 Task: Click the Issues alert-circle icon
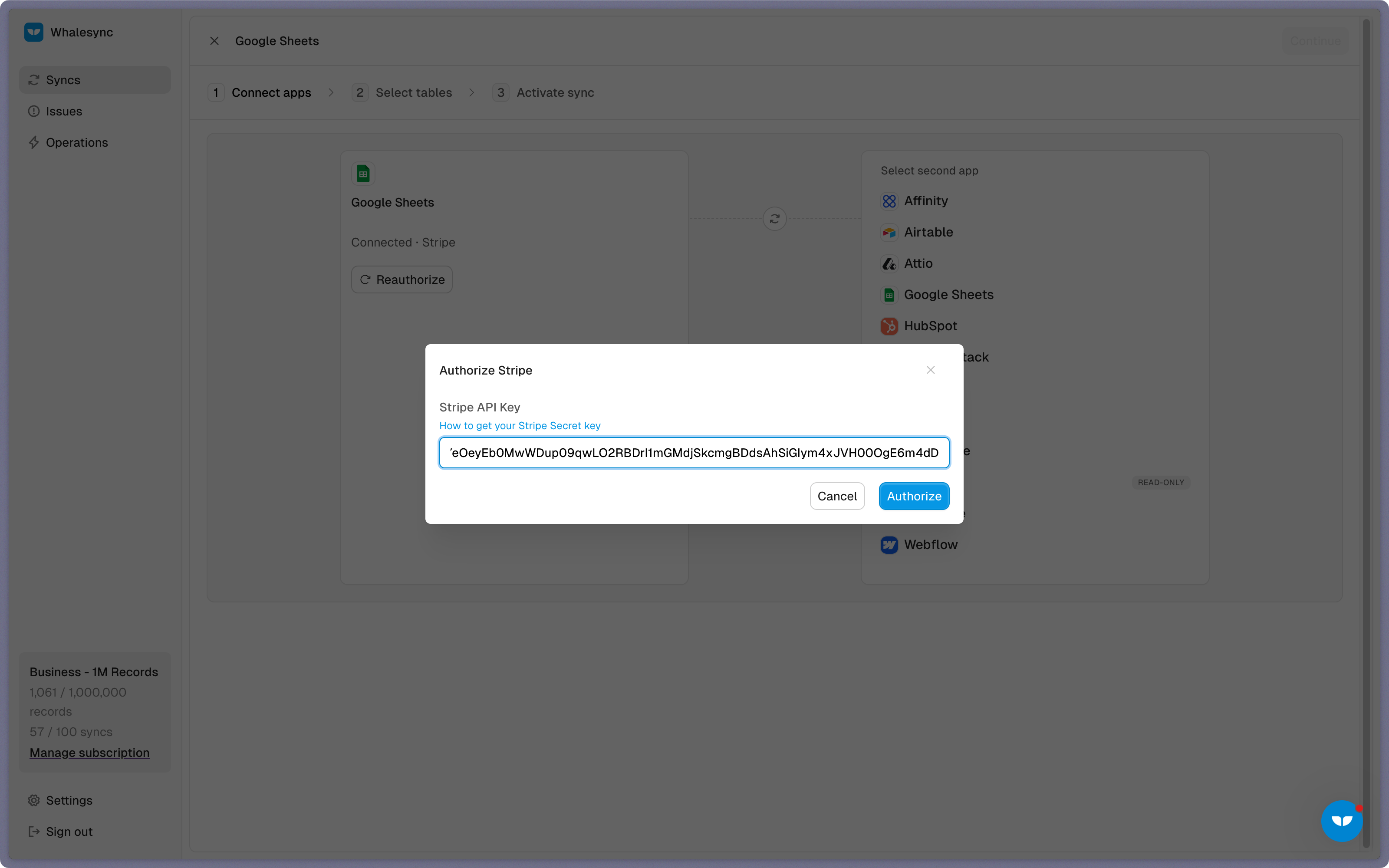point(34,112)
